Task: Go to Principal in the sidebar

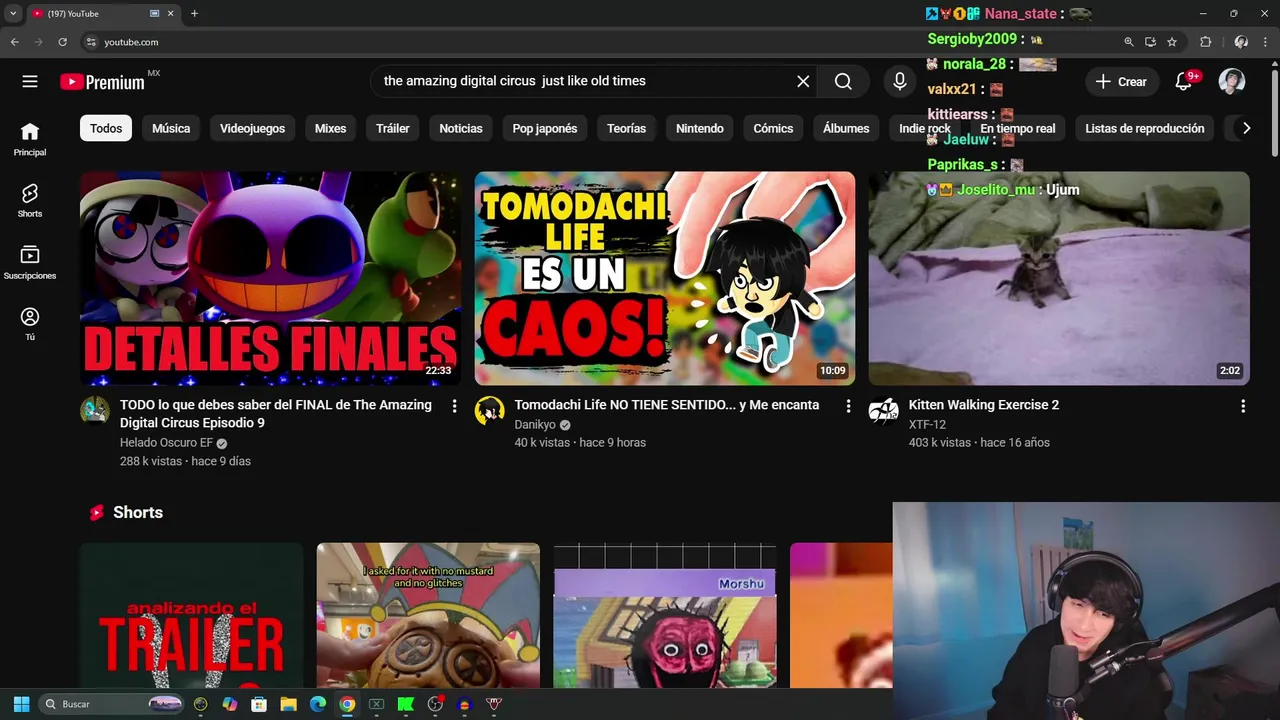Action: click(x=30, y=139)
